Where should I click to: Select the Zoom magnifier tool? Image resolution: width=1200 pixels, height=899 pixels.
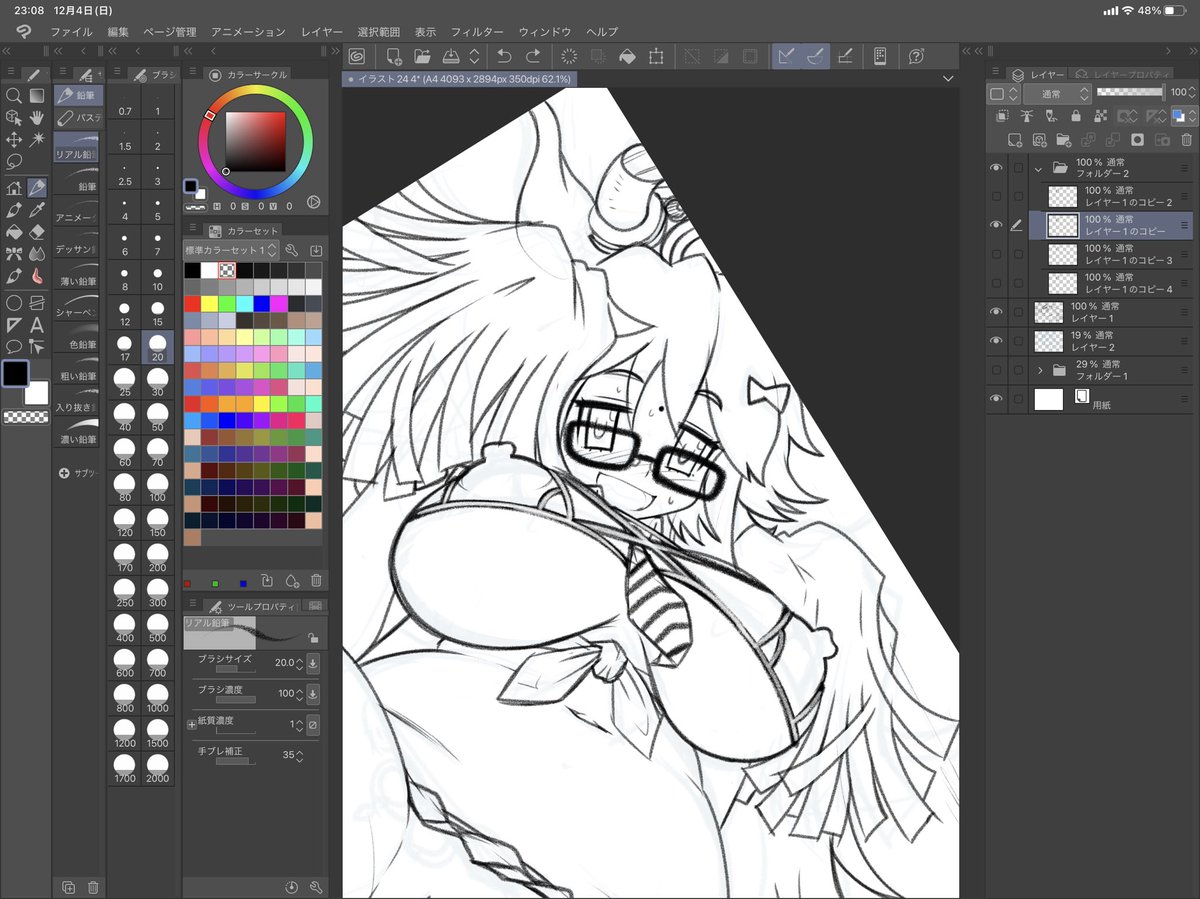click(14, 96)
